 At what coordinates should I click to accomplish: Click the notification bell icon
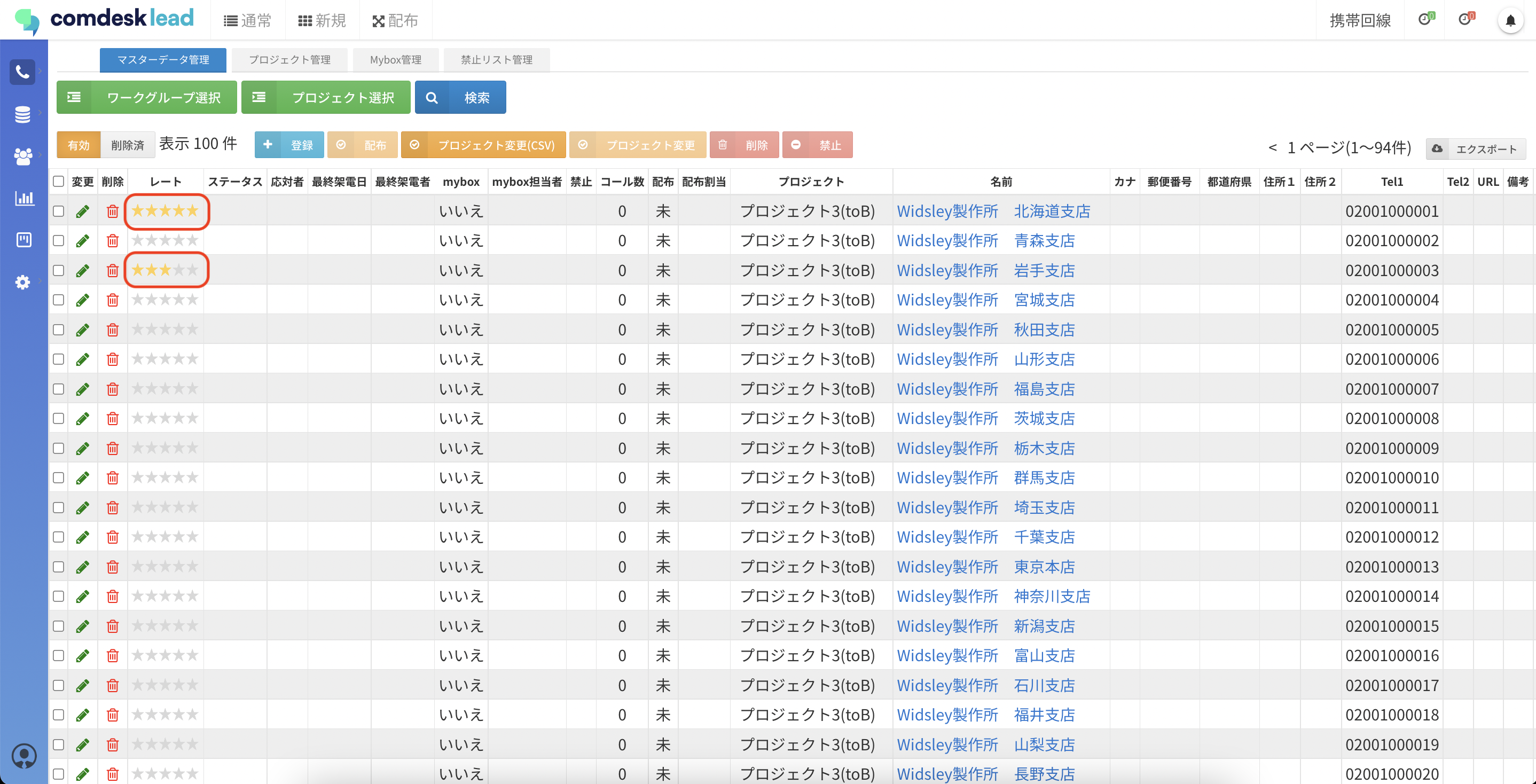(x=1510, y=21)
